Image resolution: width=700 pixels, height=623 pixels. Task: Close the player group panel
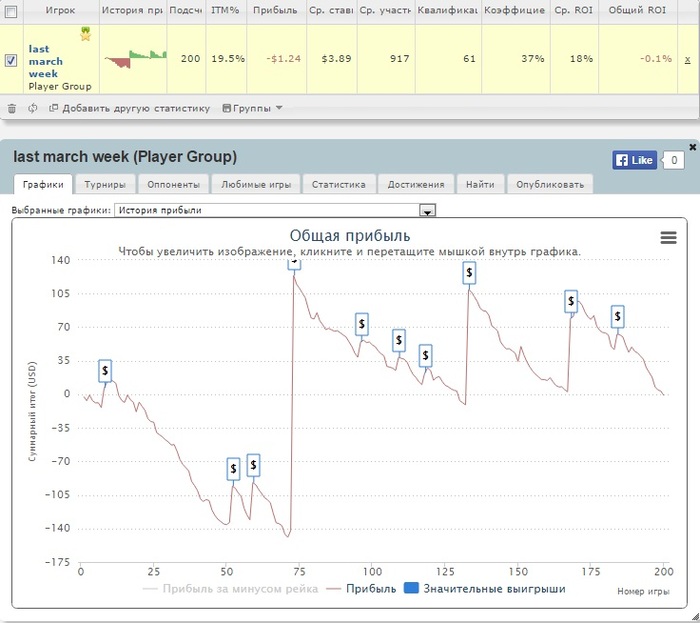coord(692,147)
